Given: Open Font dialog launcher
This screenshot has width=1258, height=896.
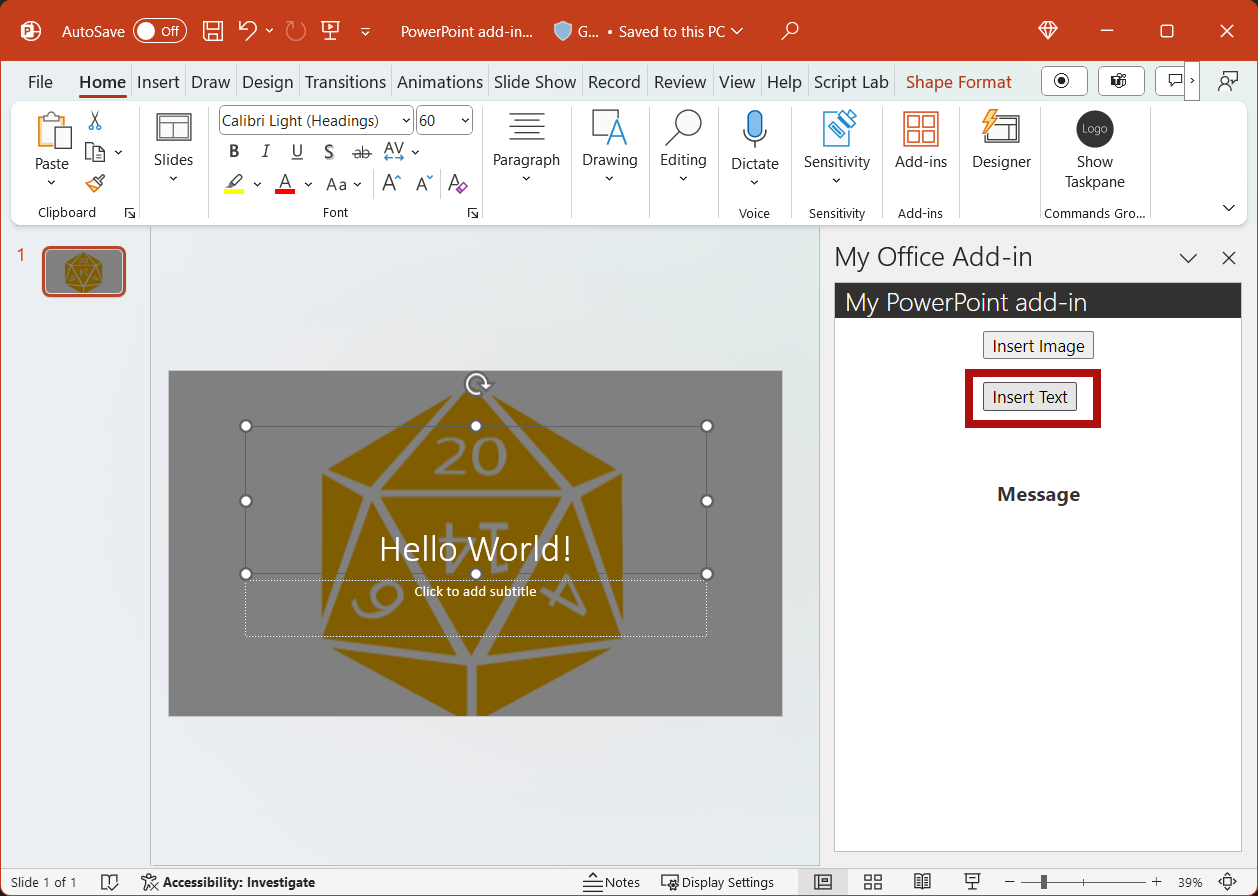Looking at the screenshot, I should (x=473, y=213).
